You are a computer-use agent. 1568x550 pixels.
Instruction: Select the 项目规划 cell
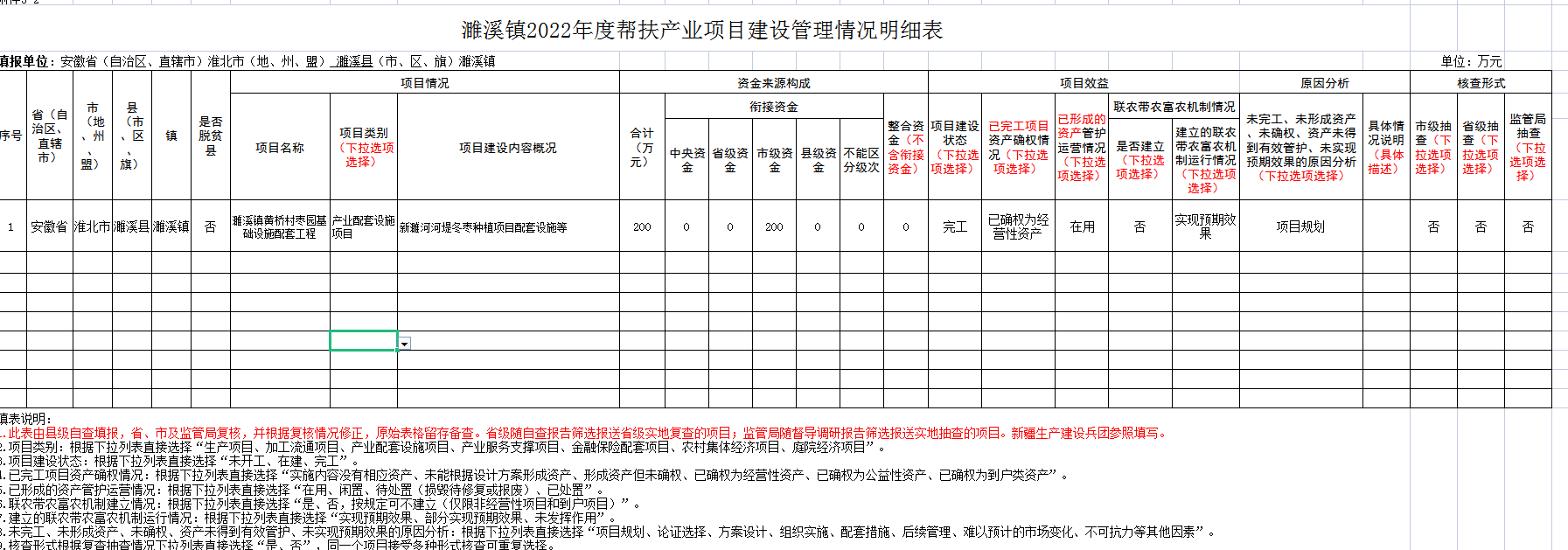point(1301,226)
